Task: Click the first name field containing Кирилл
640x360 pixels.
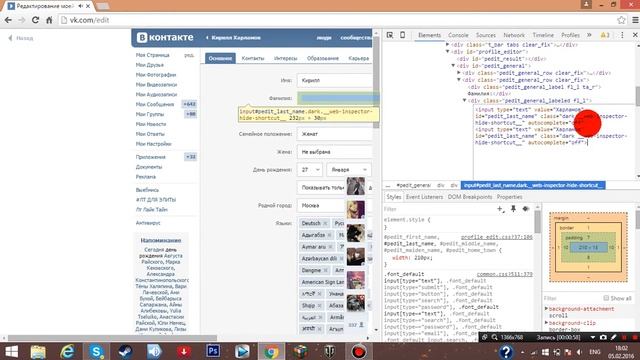Action: coord(335,80)
